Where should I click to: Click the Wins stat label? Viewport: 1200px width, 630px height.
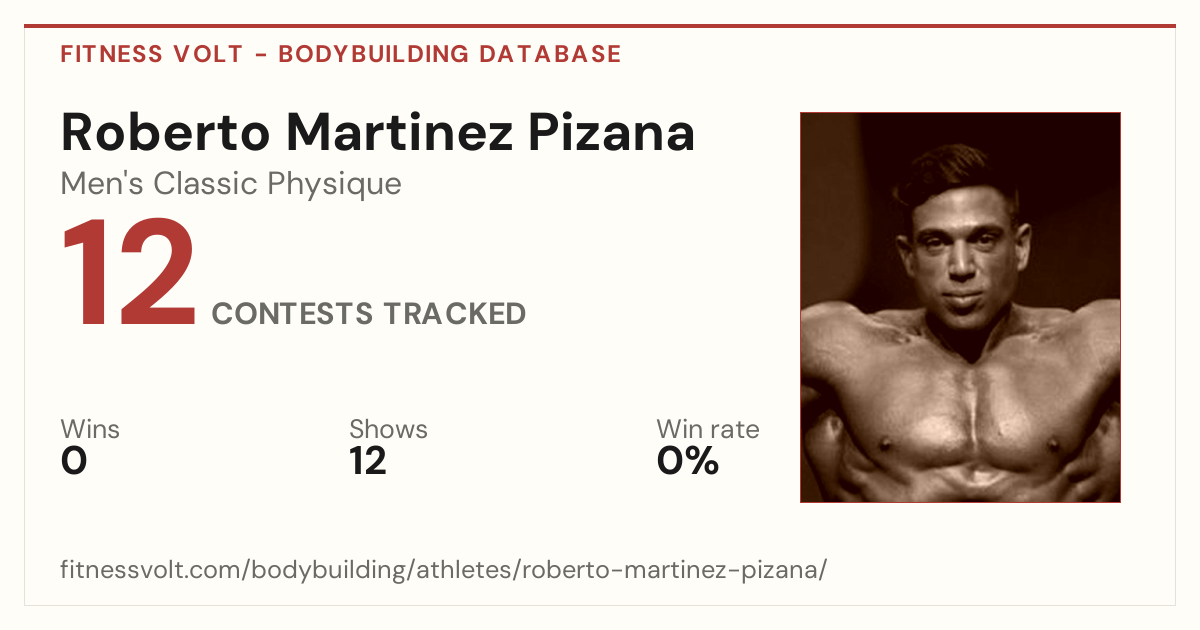90,430
